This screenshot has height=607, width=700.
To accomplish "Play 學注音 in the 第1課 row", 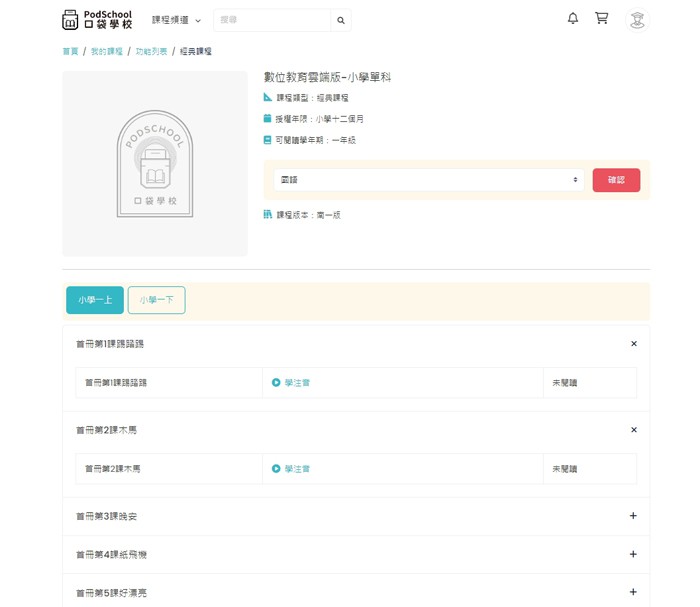I will 291,382.
